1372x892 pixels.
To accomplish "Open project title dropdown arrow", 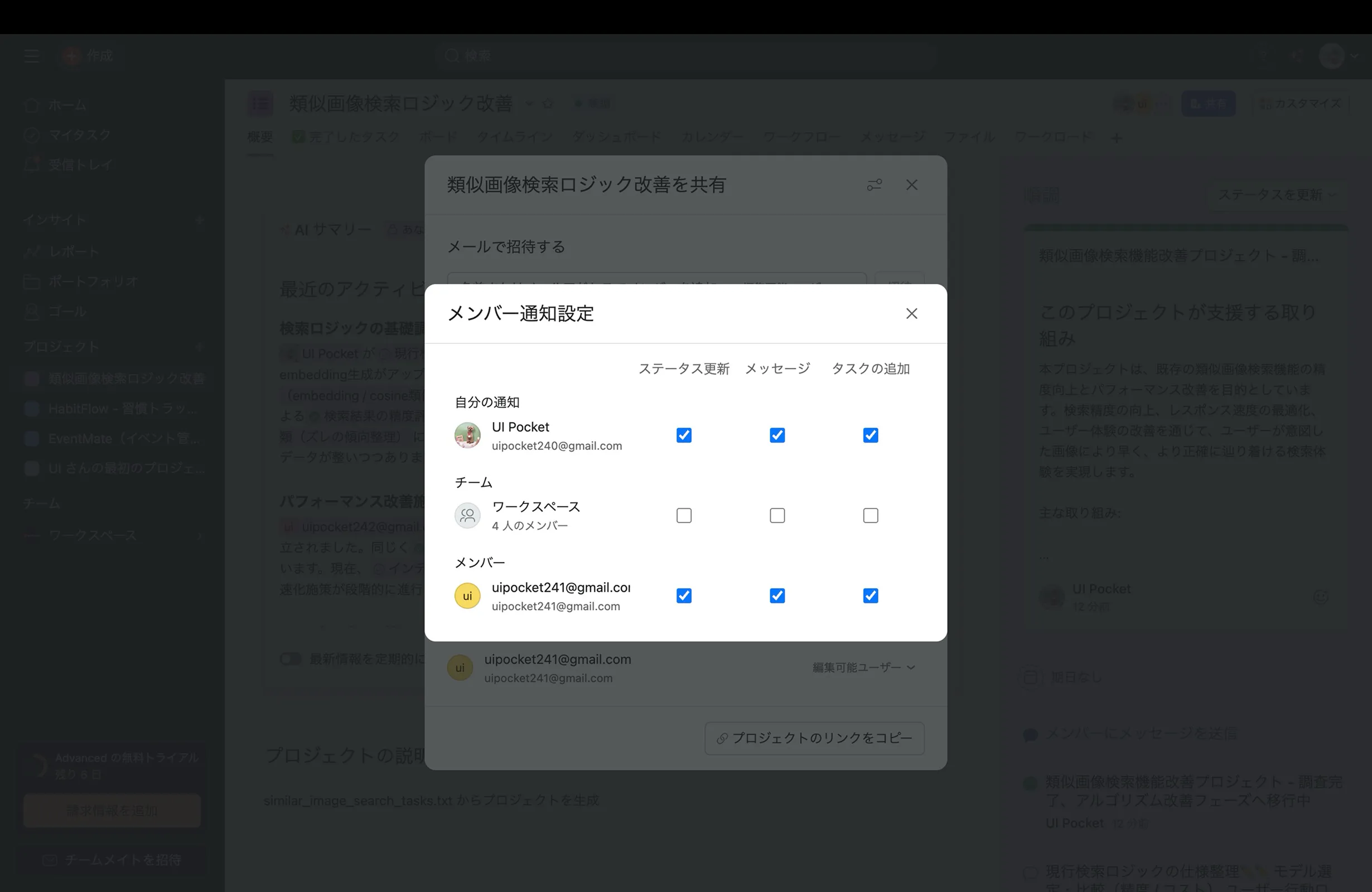I will click(529, 104).
